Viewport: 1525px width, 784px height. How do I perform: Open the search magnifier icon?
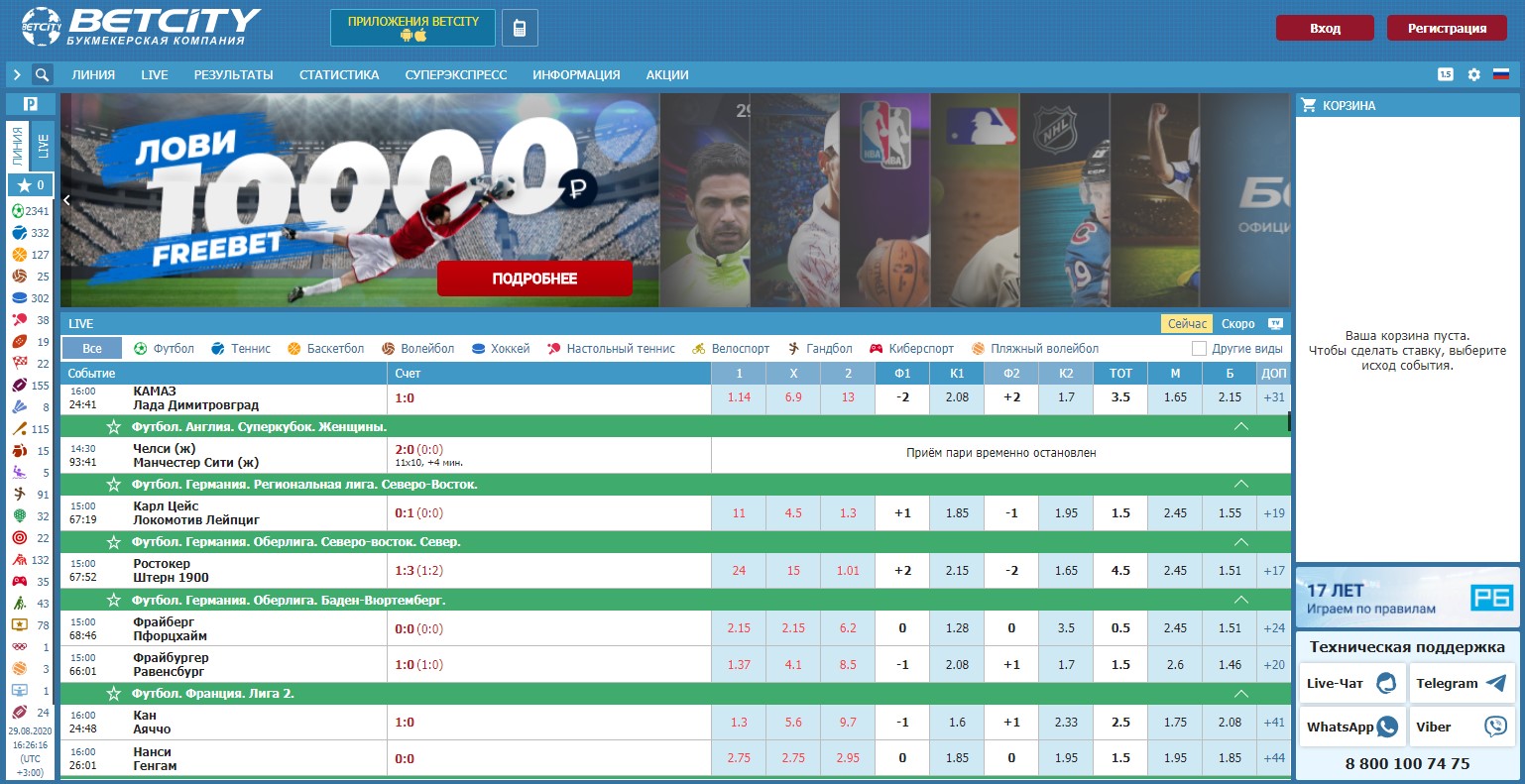[42, 74]
